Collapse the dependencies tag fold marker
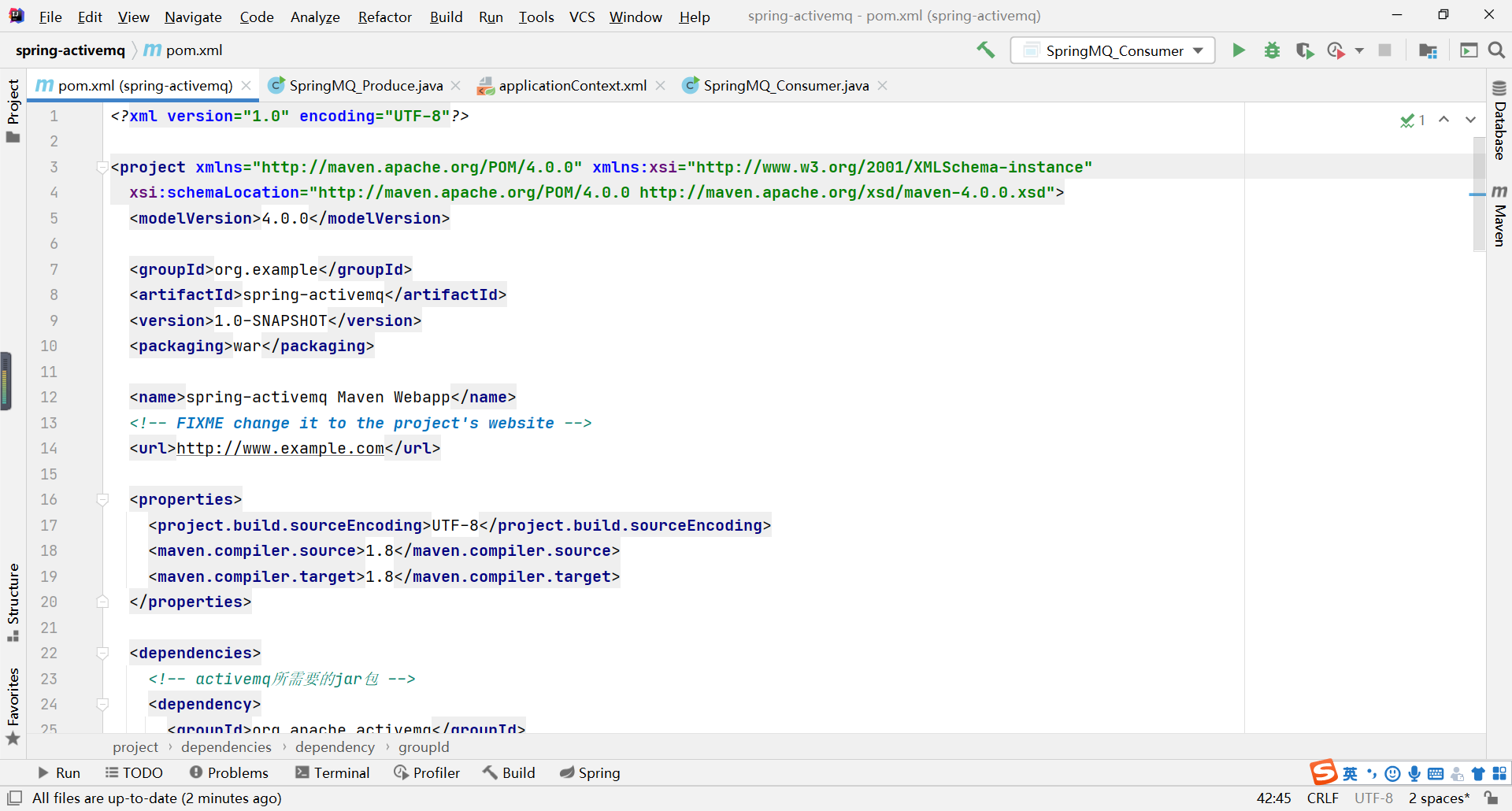Image resolution: width=1512 pixels, height=811 pixels. point(102,653)
